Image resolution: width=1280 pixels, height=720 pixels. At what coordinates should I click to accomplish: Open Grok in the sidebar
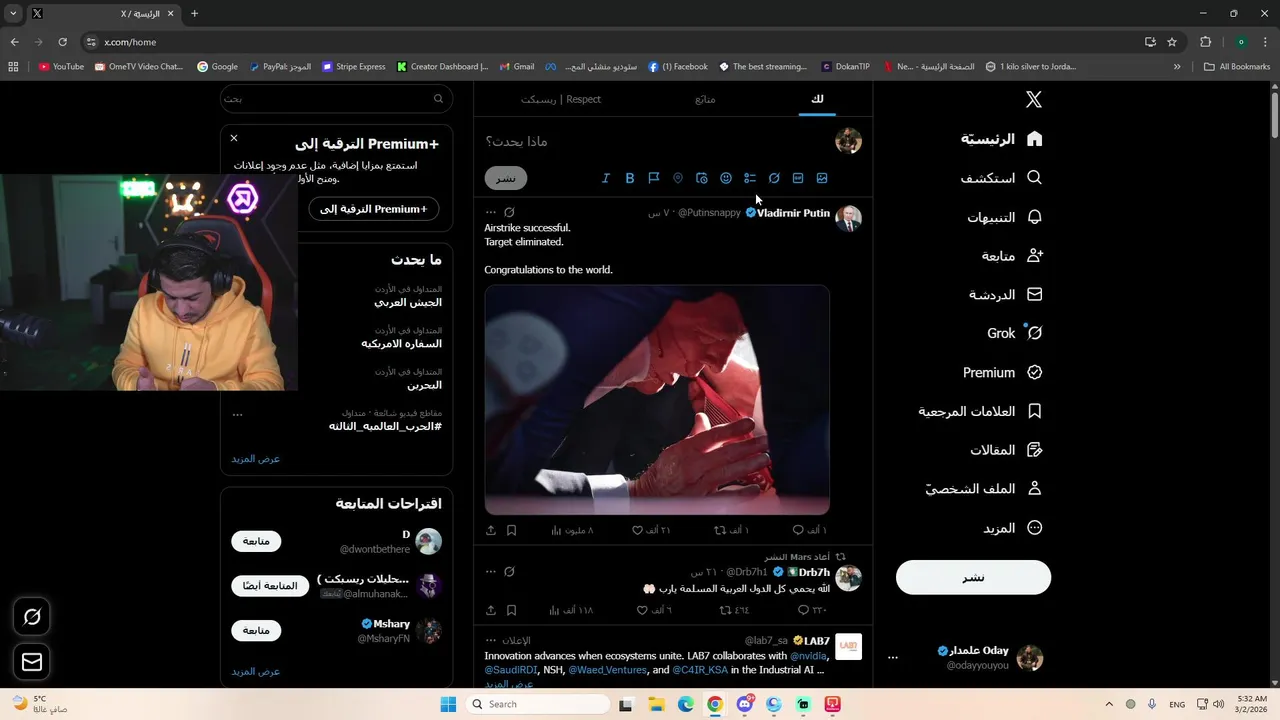point(1015,333)
